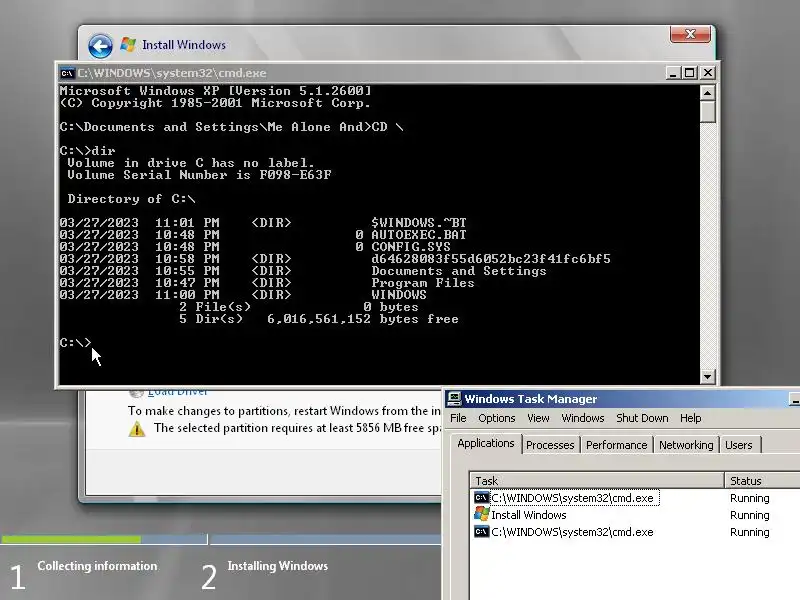This screenshot has width=800, height=600.
Task: Sort tasks by the Task column header
Action: pyautogui.click(x=597, y=481)
